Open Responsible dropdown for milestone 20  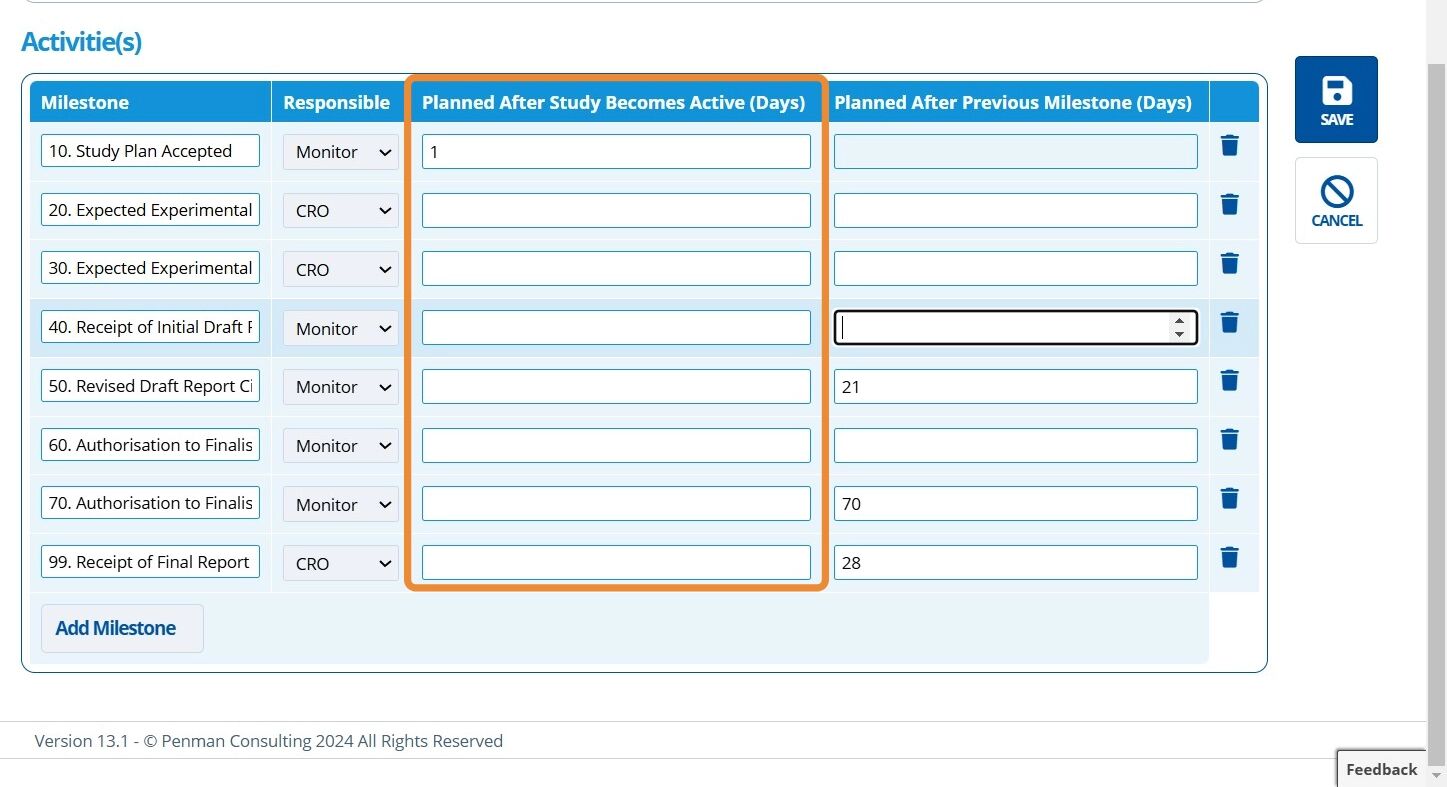[341, 211]
